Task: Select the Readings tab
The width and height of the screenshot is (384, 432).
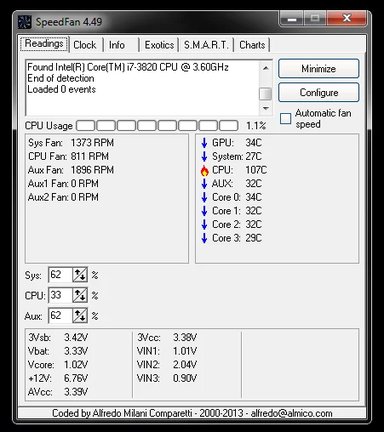Action: pyautogui.click(x=44, y=44)
